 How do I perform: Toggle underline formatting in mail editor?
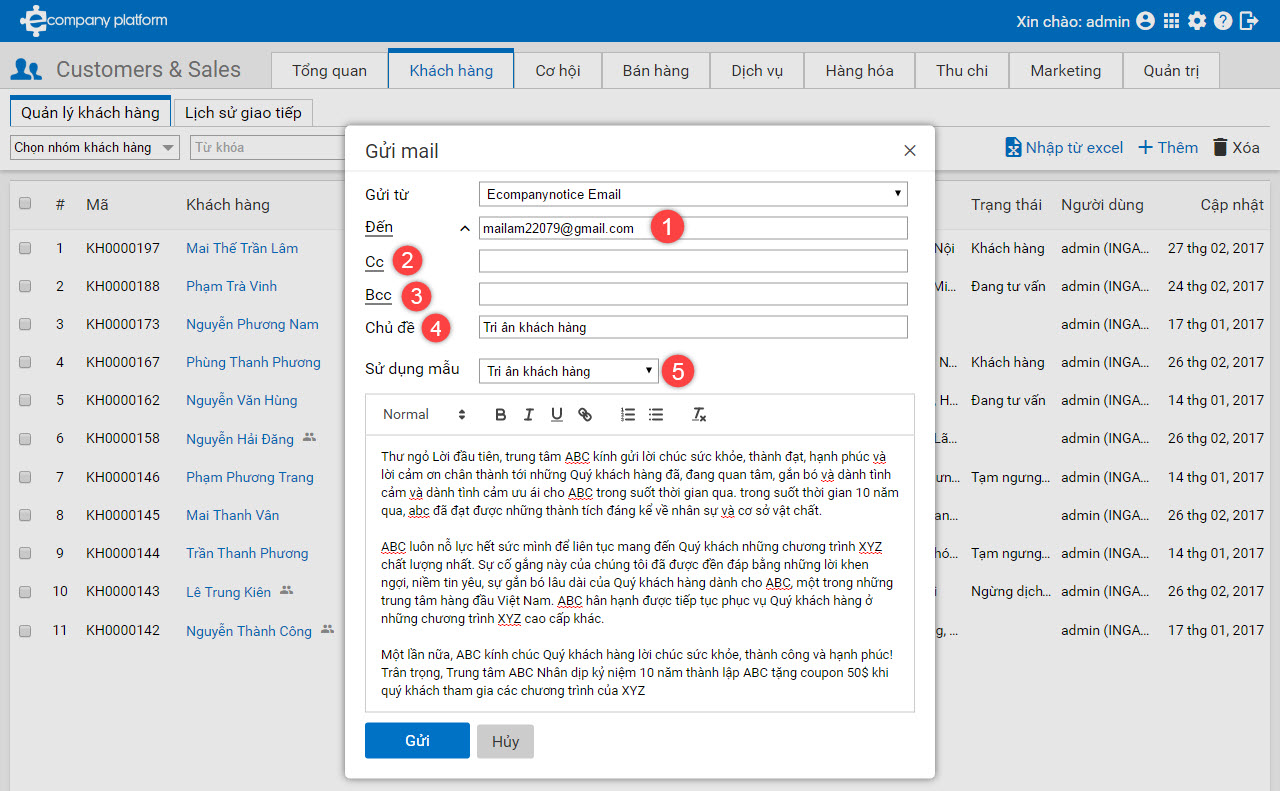pyautogui.click(x=557, y=414)
